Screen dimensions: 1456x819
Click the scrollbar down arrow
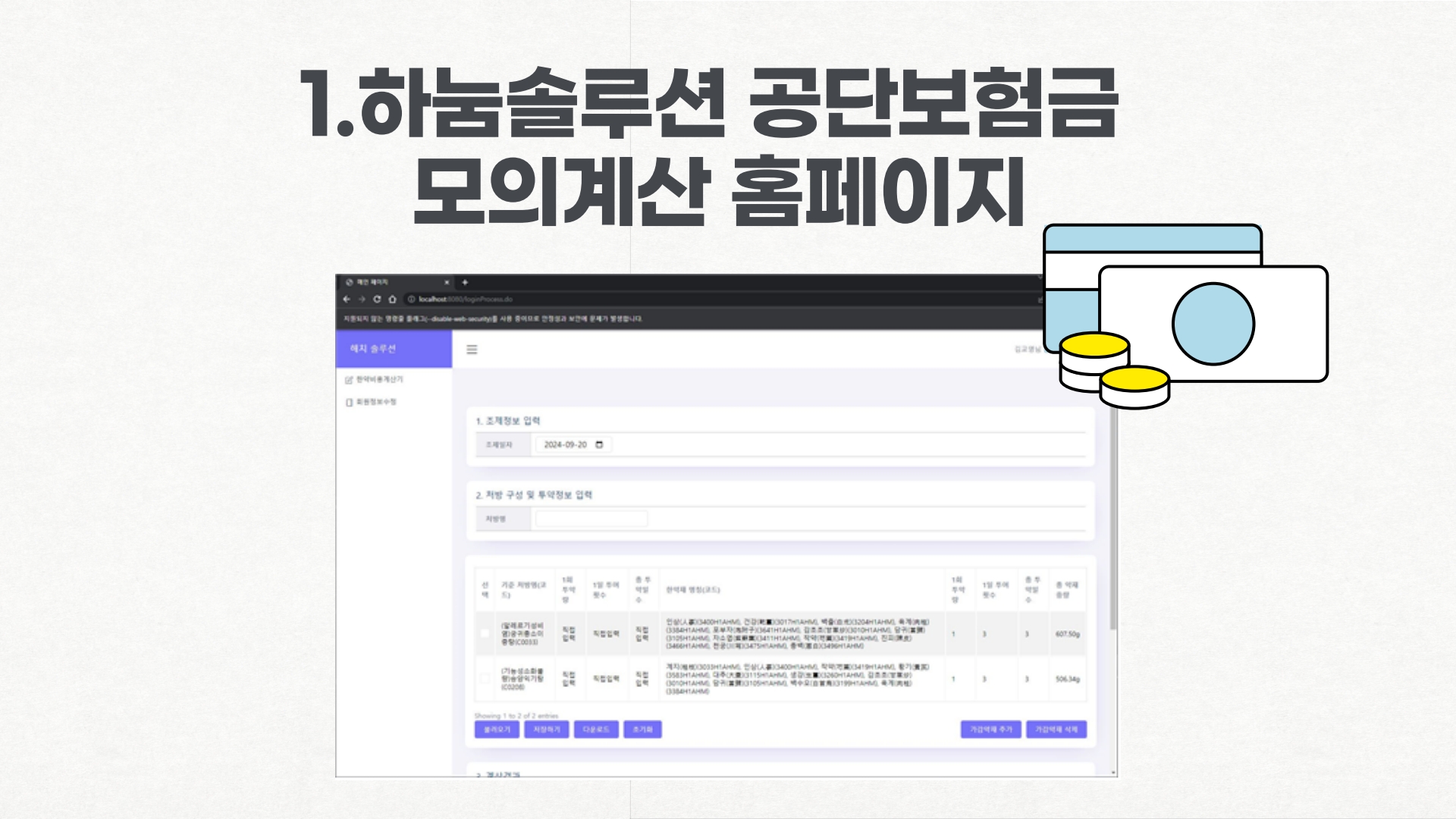1113,772
